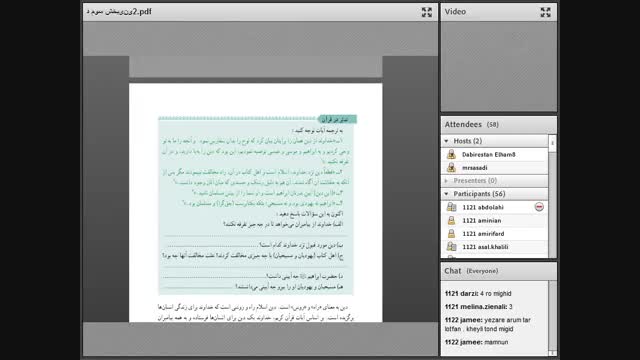The height and width of the screenshot is (360, 640).
Task: Click the Attendees (58) pod title
Action: pos(471,124)
